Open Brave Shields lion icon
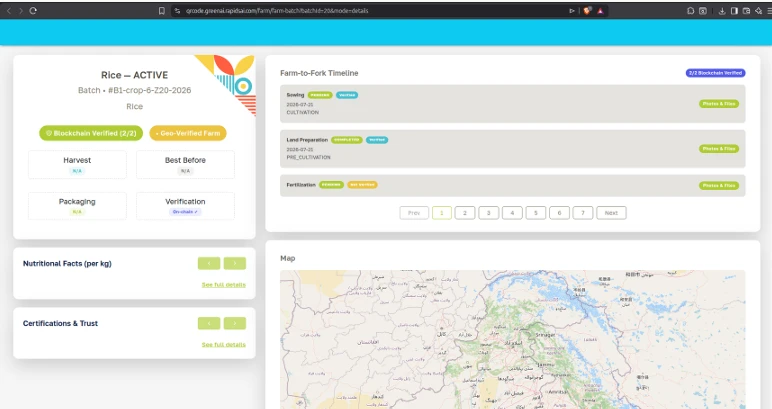772x409 pixels. [587, 10]
